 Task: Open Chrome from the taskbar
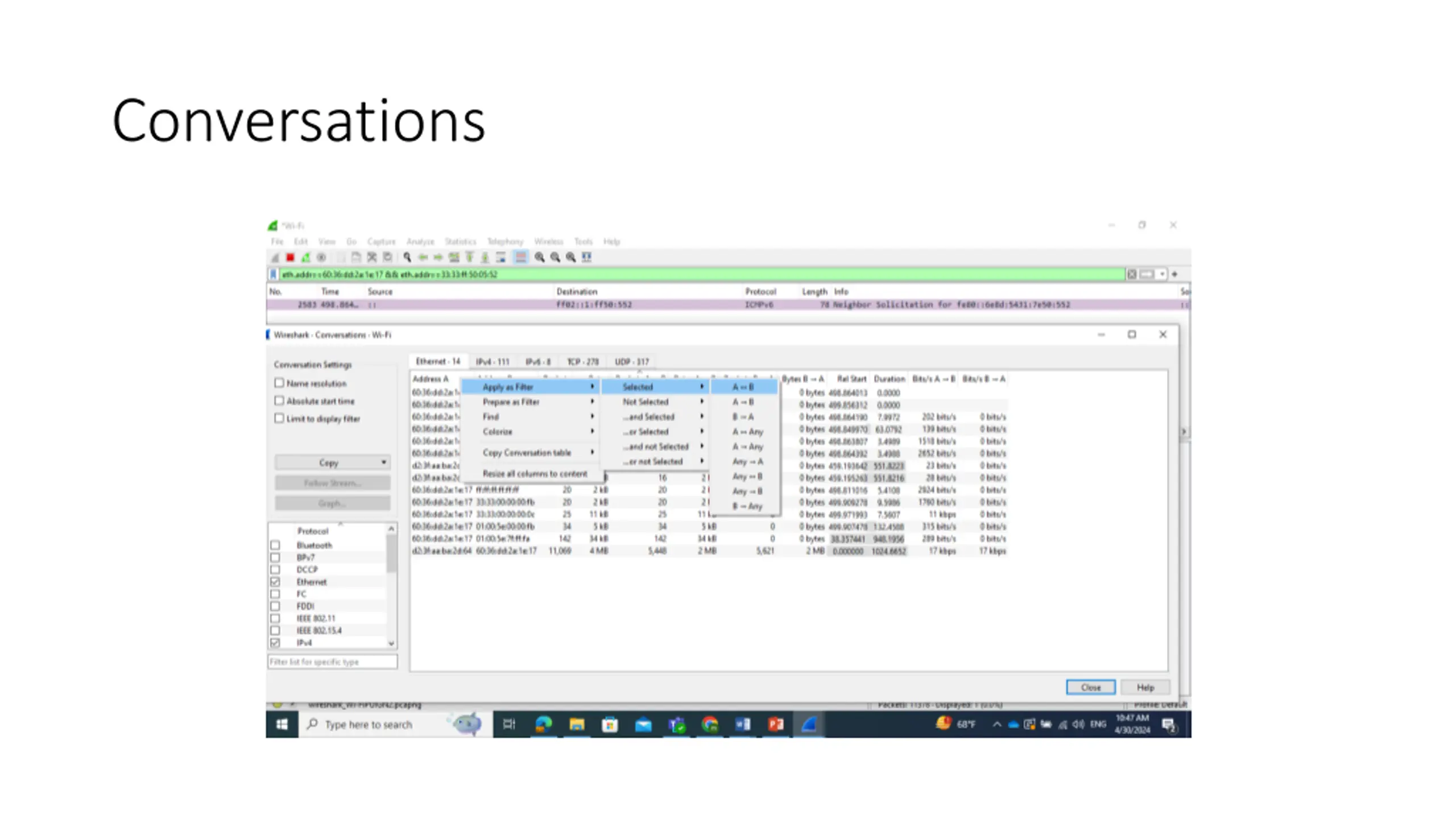(710, 724)
